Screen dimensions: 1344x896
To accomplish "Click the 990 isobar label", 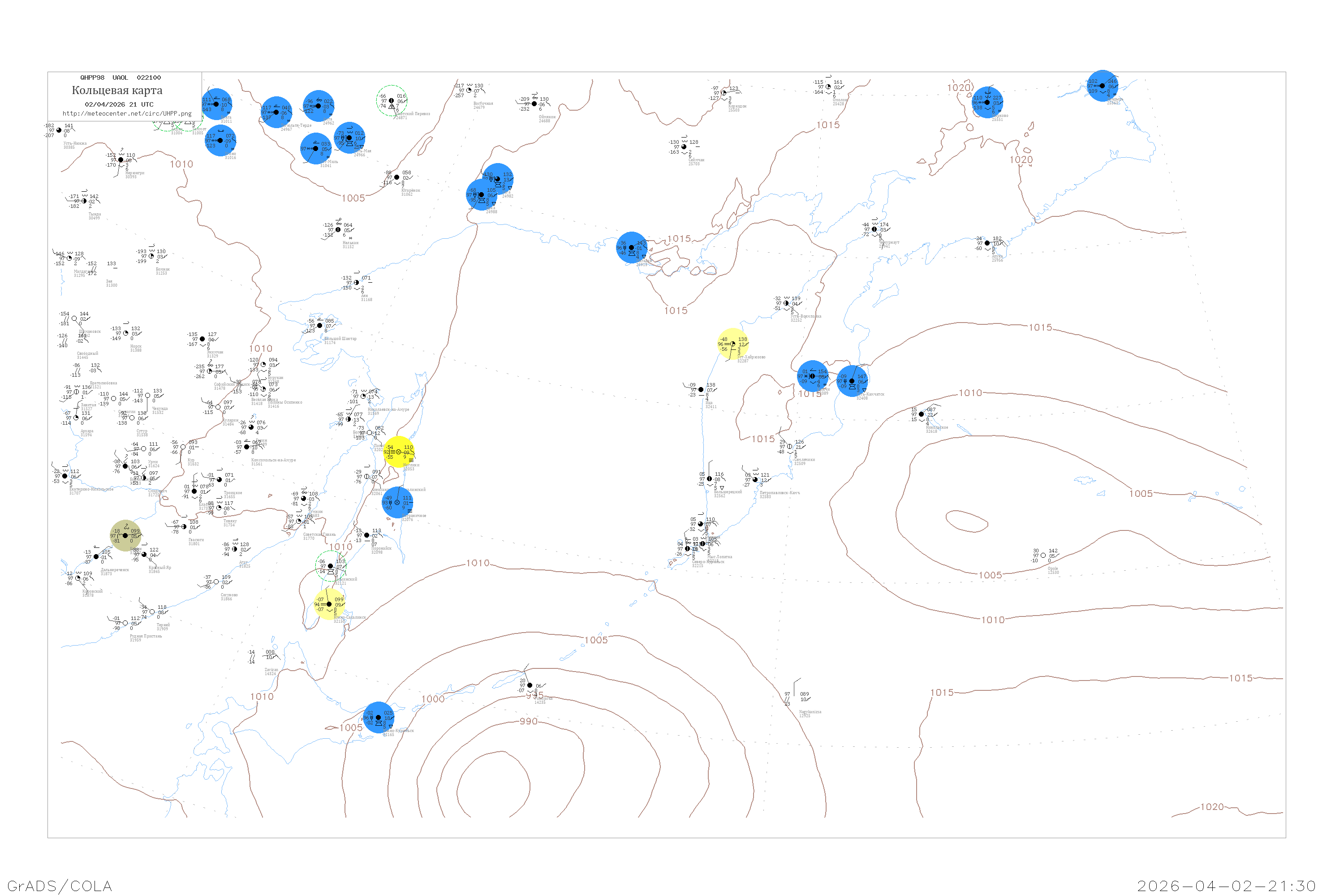I will 529,722.
